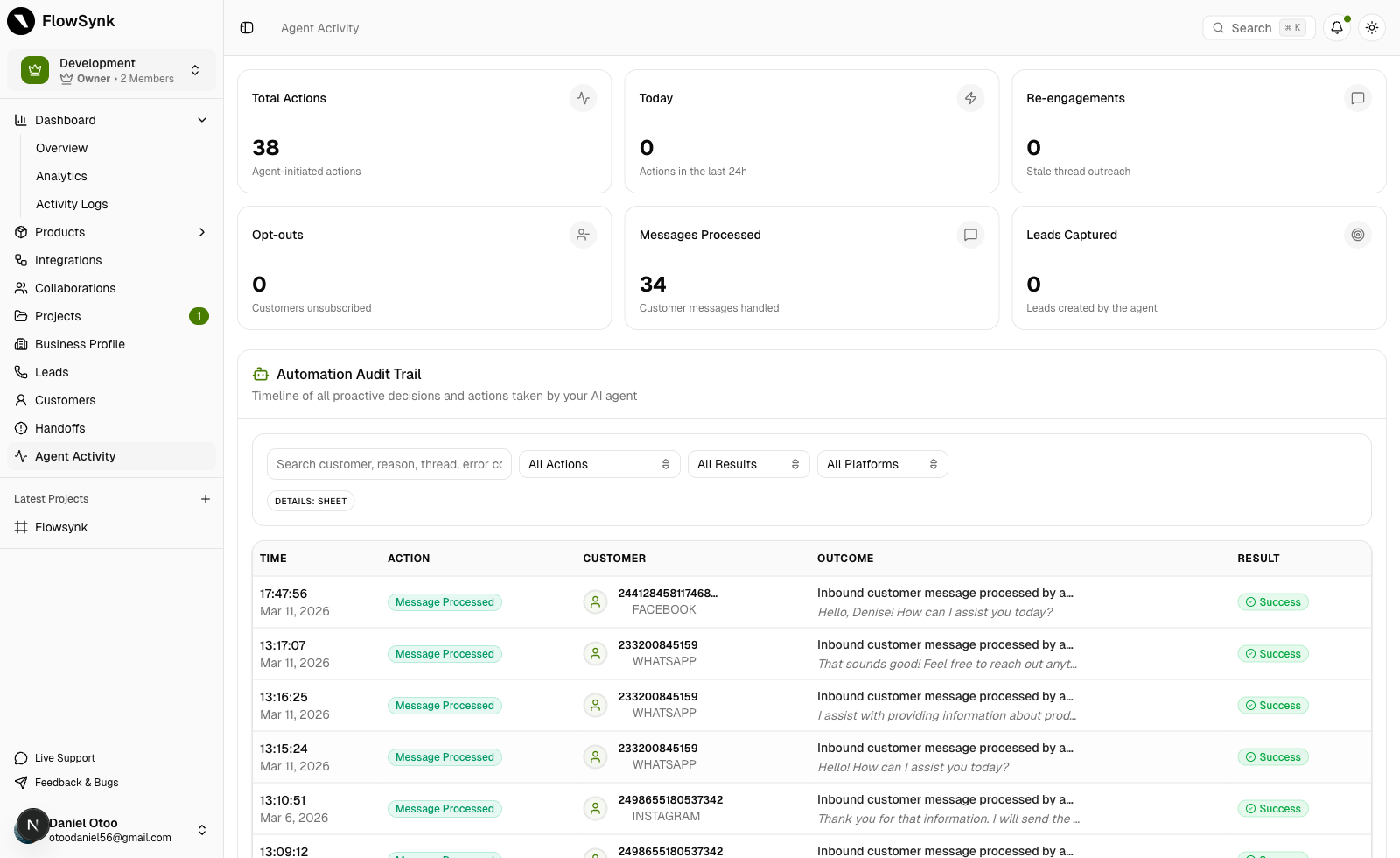Open the All Results filter dropdown

[x=747, y=464]
